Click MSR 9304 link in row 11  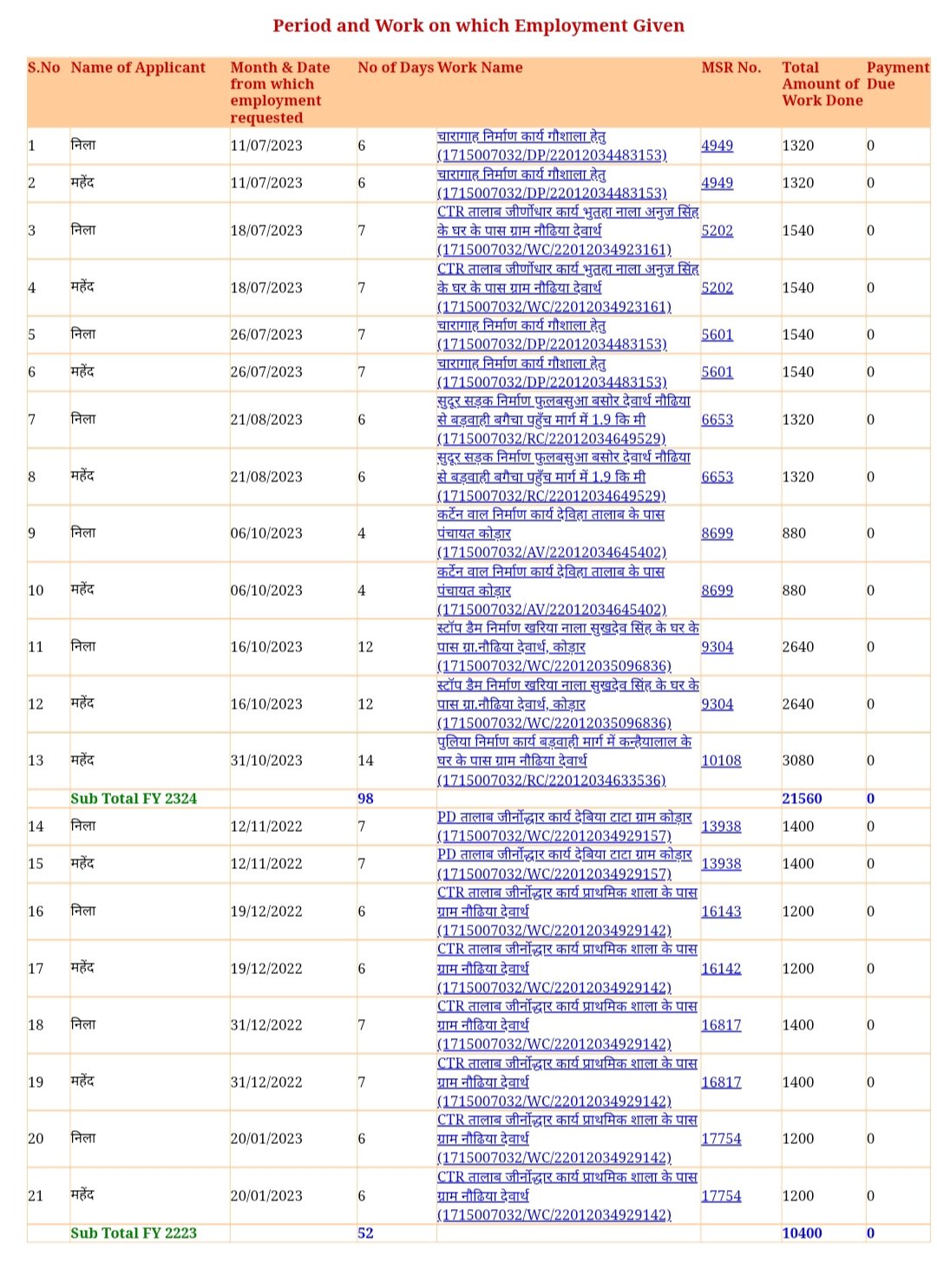[717, 647]
